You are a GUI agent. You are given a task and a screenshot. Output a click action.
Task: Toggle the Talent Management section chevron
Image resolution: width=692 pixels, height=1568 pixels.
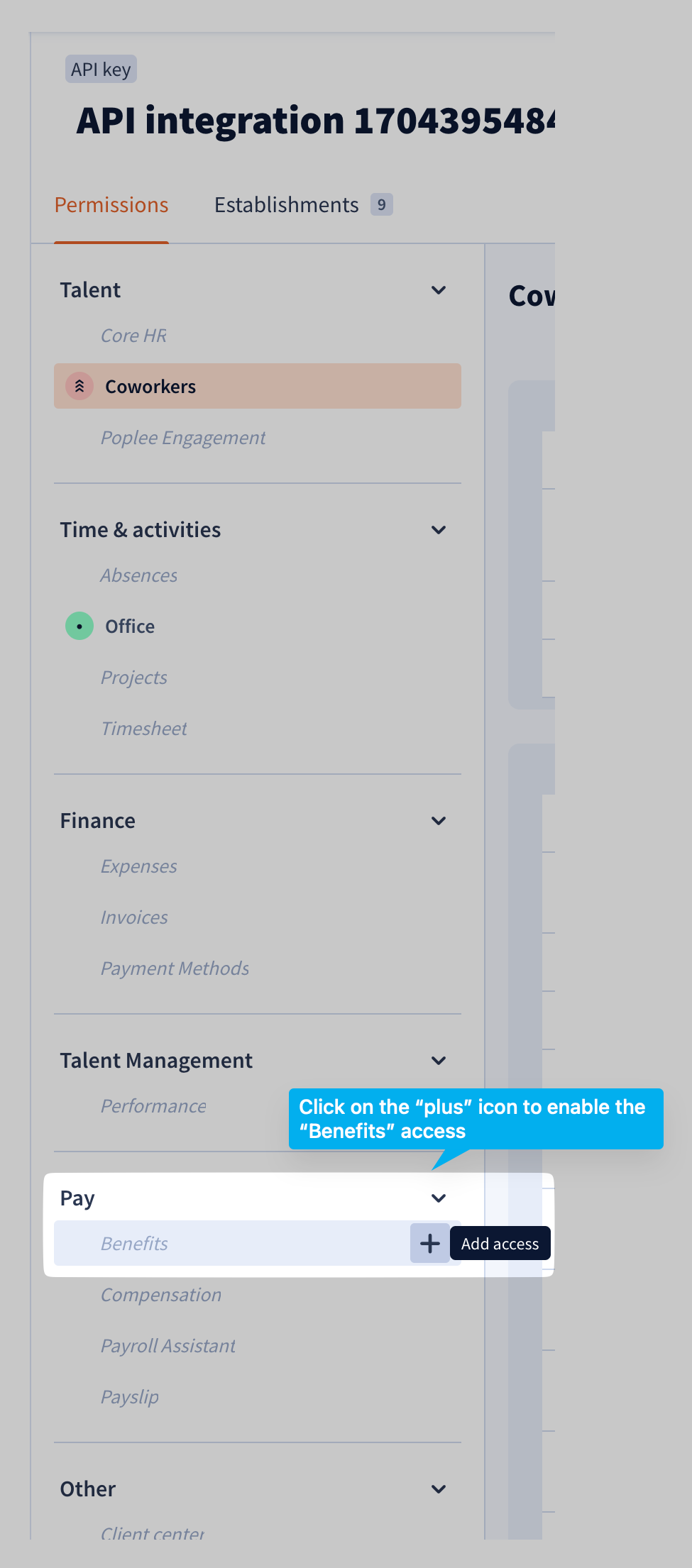(x=439, y=1061)
